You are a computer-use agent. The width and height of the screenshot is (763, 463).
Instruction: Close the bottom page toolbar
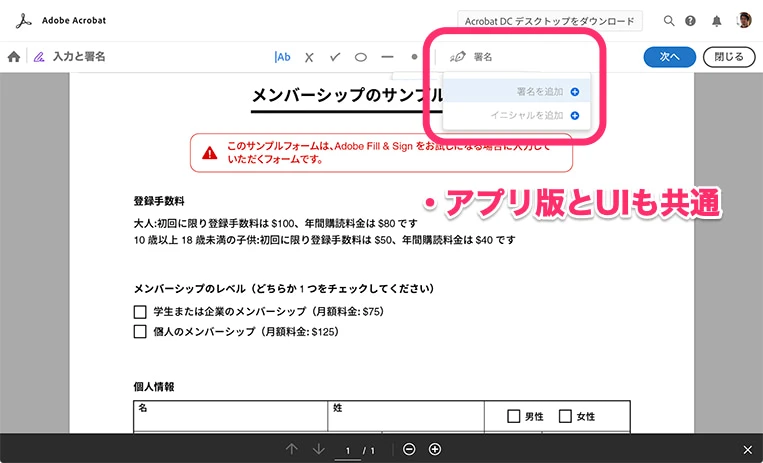748,450
